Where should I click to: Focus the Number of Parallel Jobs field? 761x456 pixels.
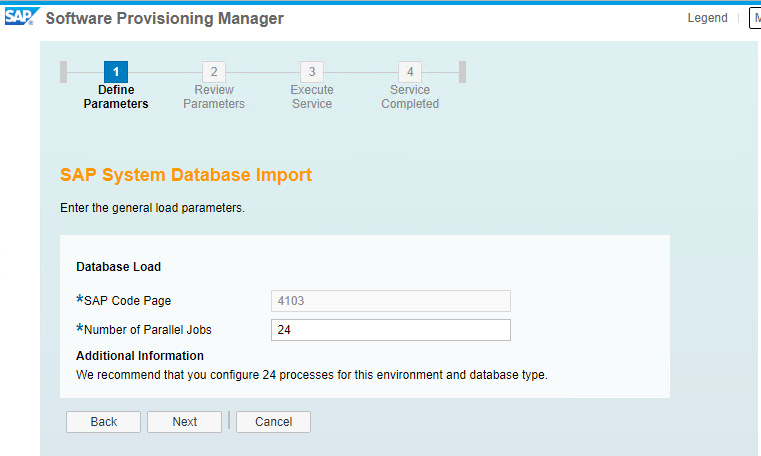[391, 330]
